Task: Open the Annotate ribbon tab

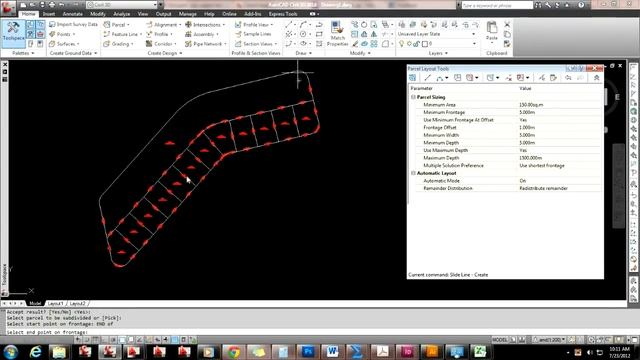Action: point(73,14)
